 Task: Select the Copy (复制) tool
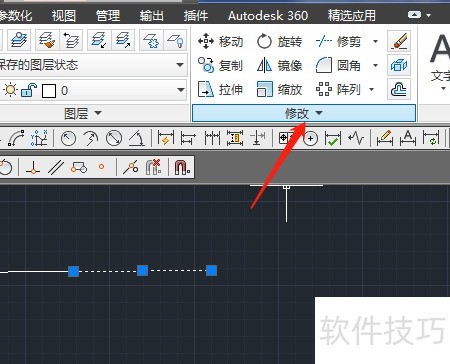tap(220, 65)
